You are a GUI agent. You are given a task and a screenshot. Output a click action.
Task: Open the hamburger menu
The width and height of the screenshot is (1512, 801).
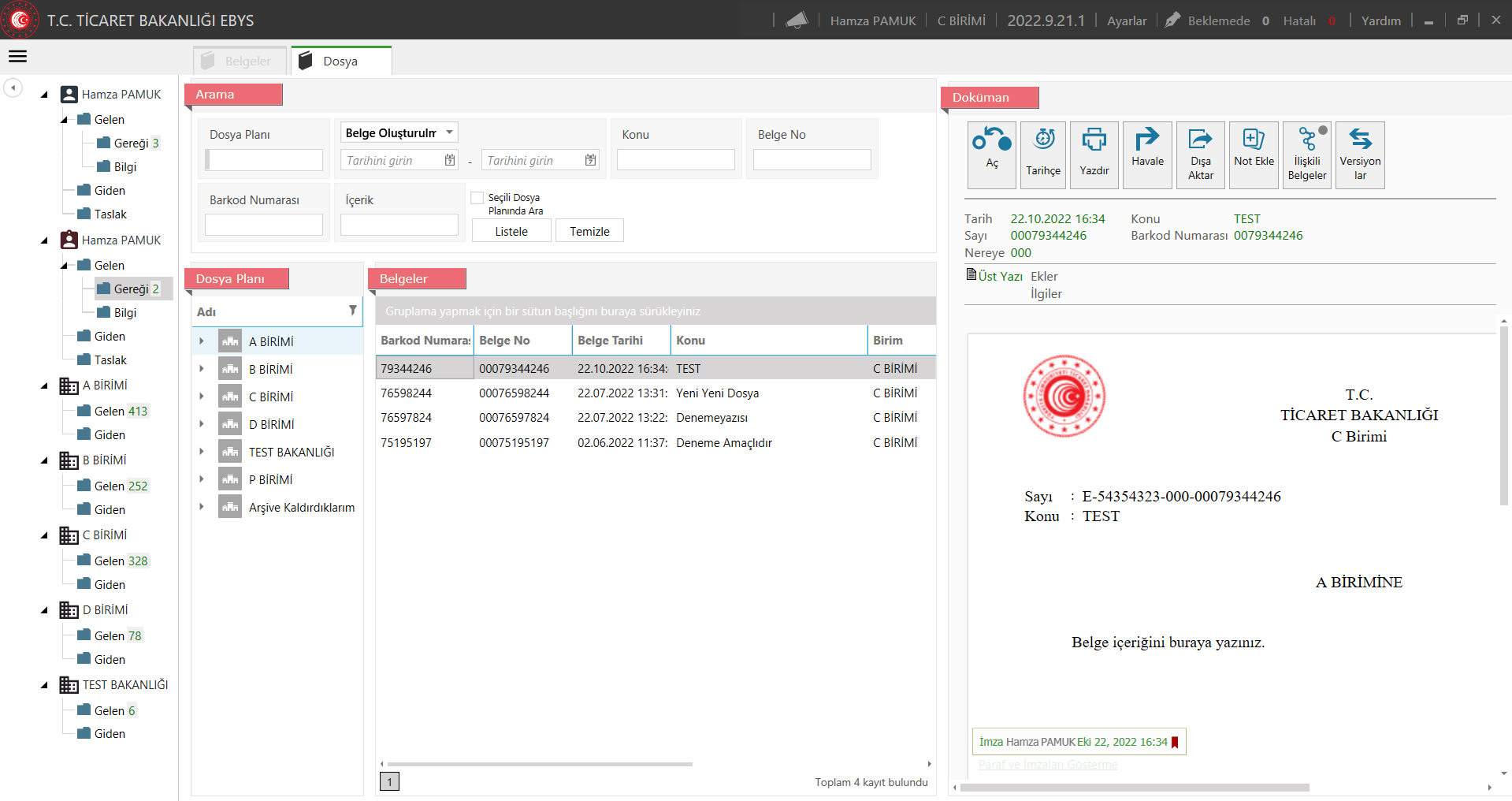[x=17, y=57]
